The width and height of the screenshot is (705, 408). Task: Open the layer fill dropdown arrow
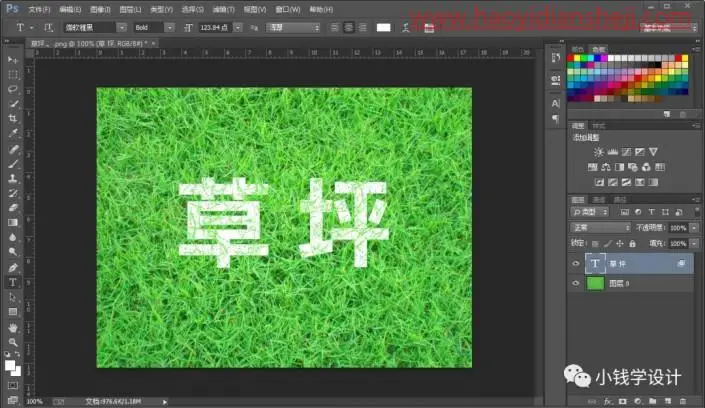[695, 243]
